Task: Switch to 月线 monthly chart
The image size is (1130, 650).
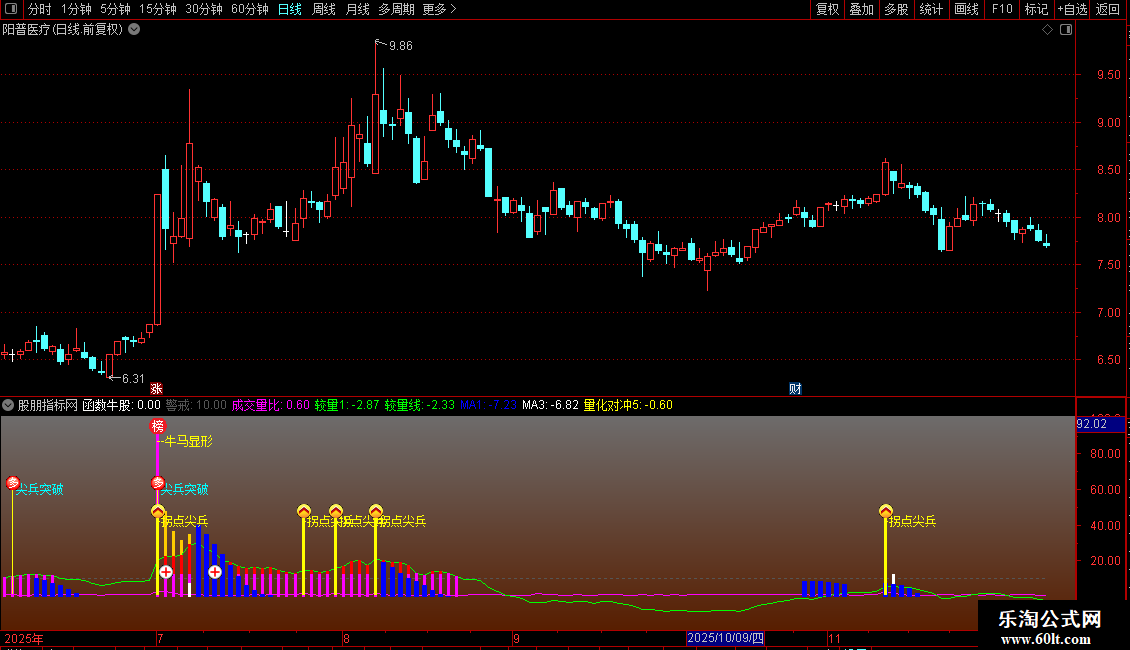Action: (x=357, y=9)
